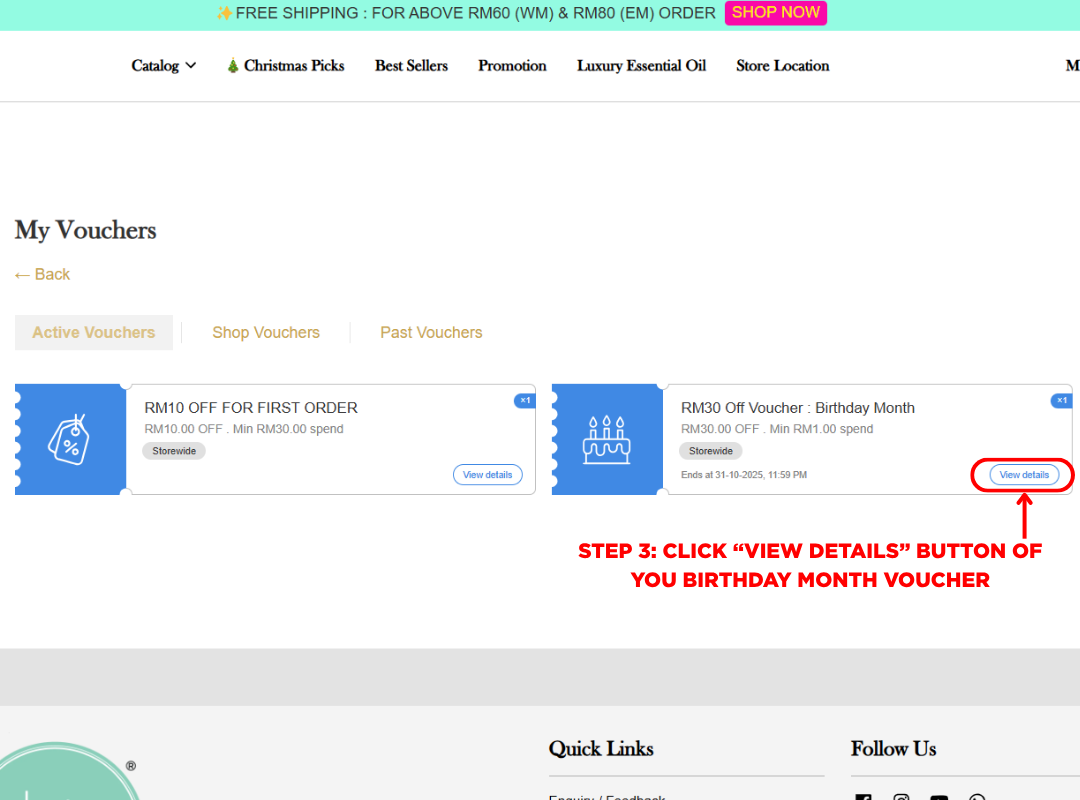Expand the Catalog dropdown menu
Screen dimensions: 1080x800
point(164,66)
